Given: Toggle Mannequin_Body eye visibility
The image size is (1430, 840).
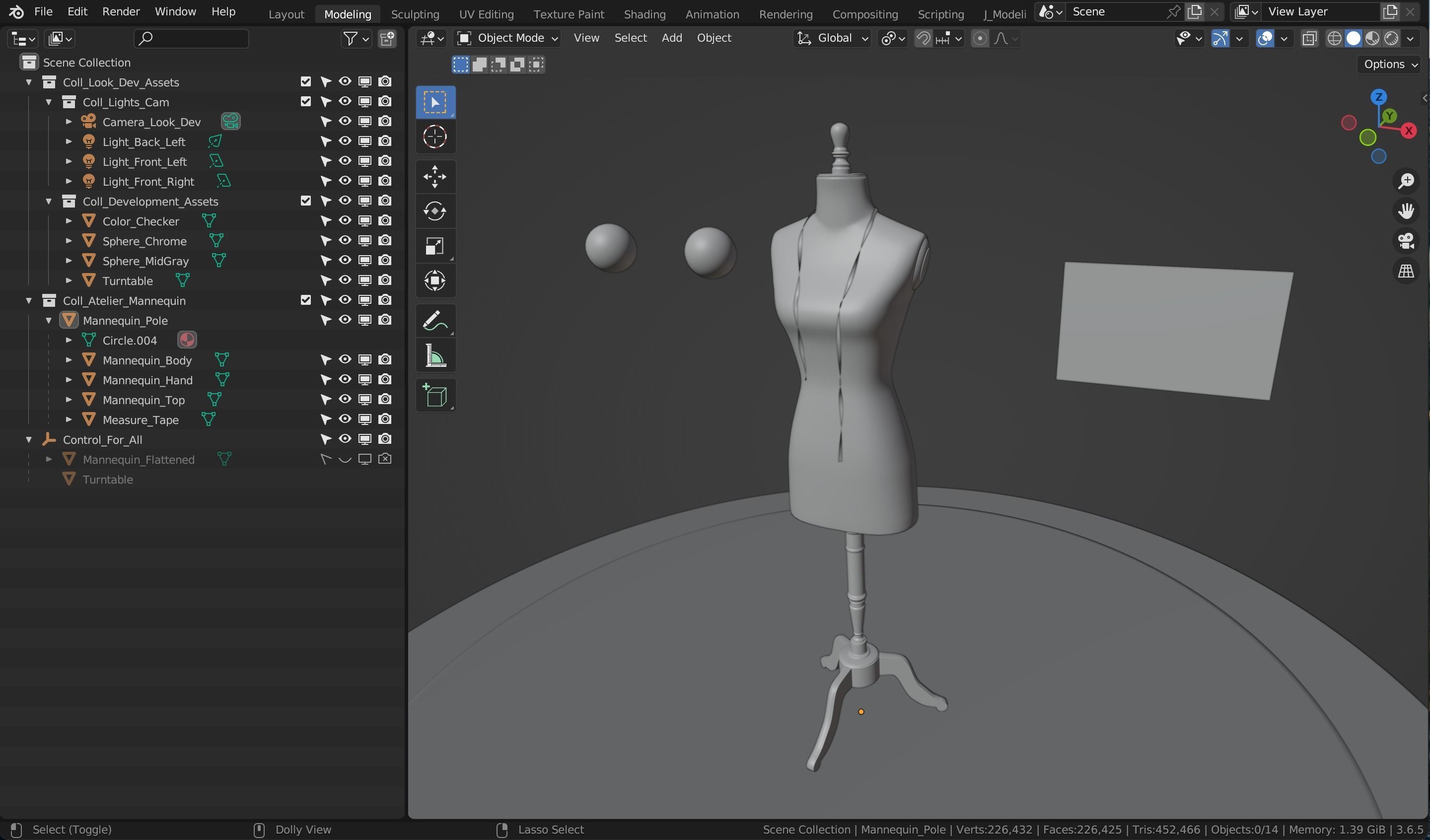Looking at the screenshot, I should coord(345,360).
